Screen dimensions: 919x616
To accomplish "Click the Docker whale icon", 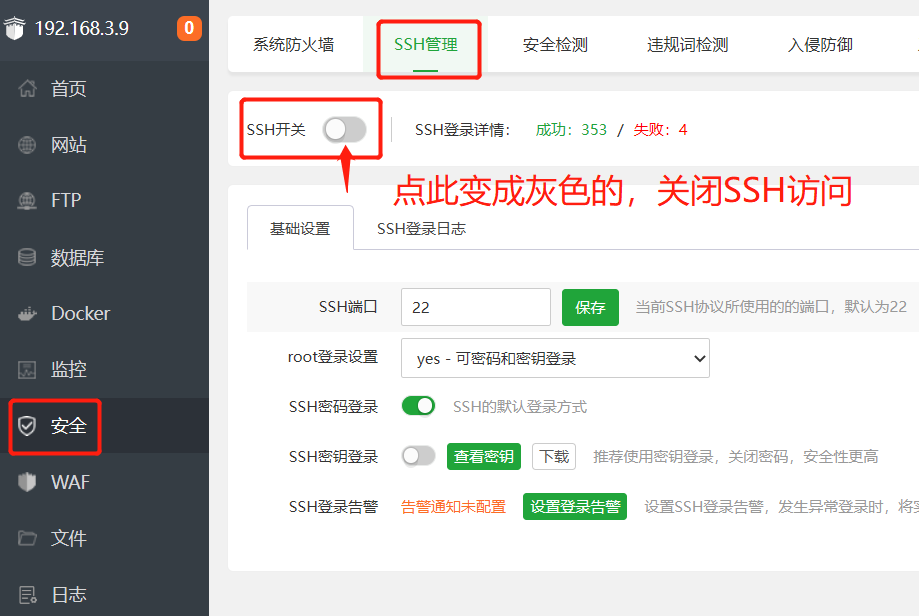I will (27, 314).
